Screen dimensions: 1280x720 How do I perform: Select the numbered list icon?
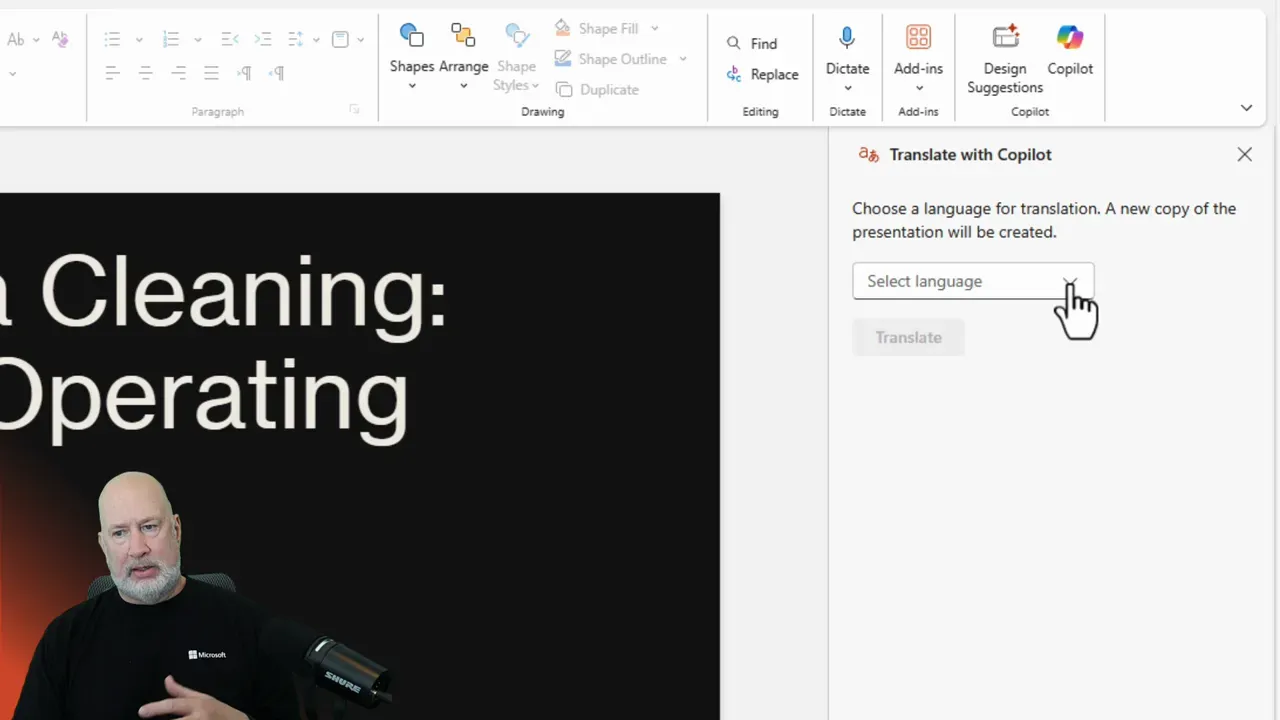point(172,39)
